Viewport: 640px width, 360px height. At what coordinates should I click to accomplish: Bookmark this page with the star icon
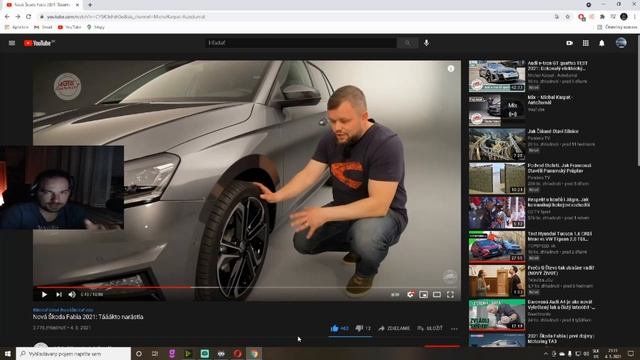tap(567, 17)
